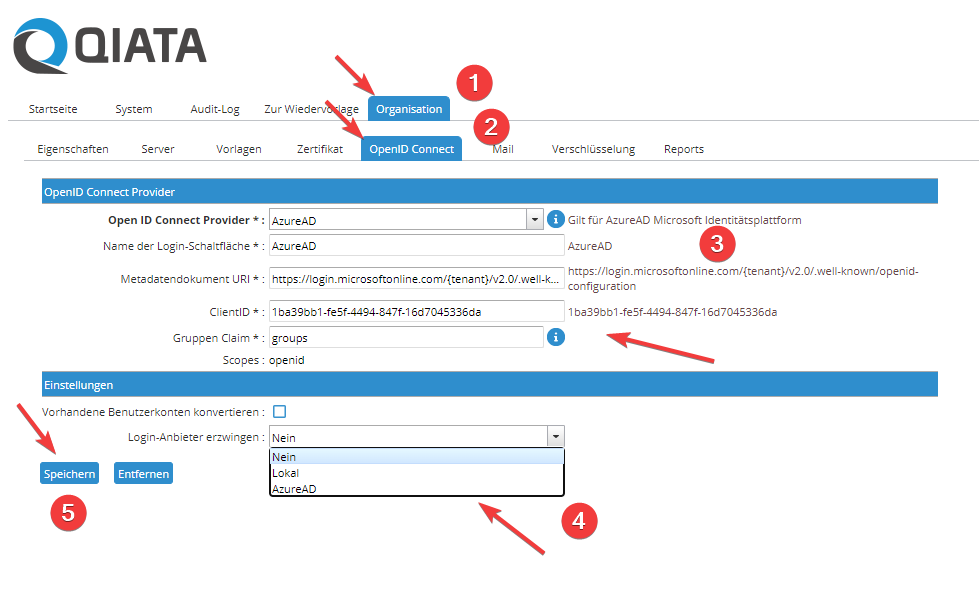Open the Organisation tab
This screenshot has height=606, width=979.
tap(408, 108)
